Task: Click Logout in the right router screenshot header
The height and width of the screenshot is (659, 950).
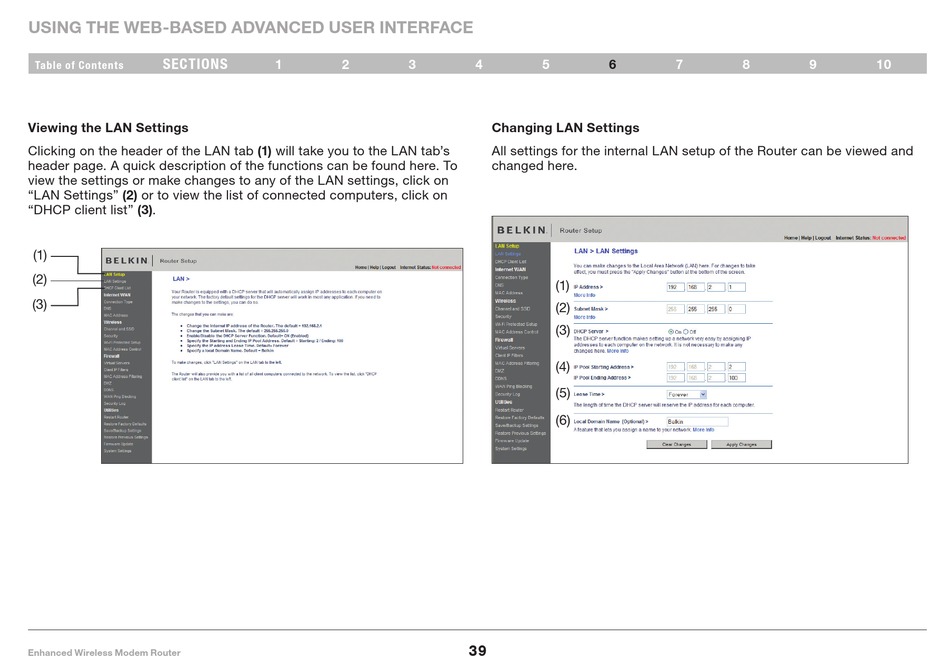Action: (x=823, y=238)
